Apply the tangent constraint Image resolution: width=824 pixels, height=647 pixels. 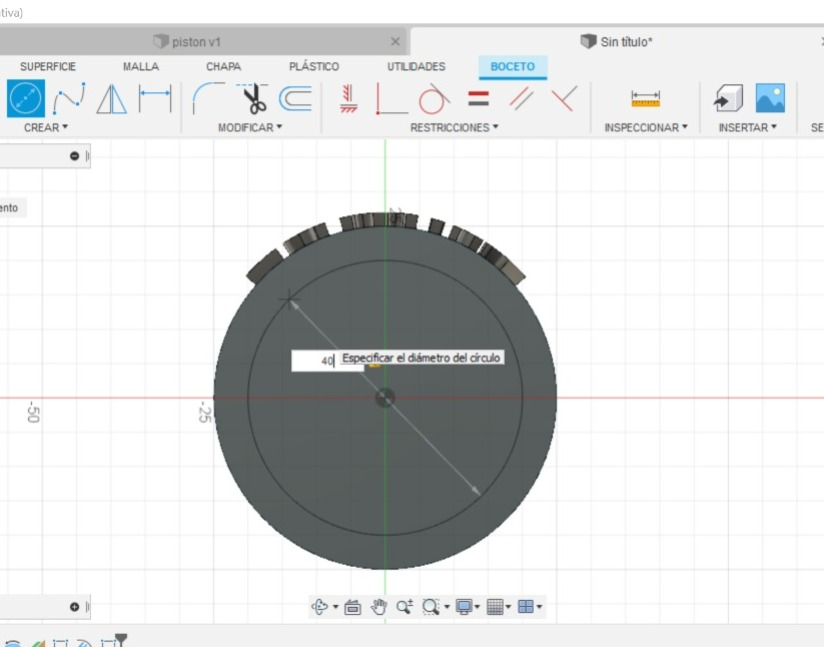[x=434, y=99]
